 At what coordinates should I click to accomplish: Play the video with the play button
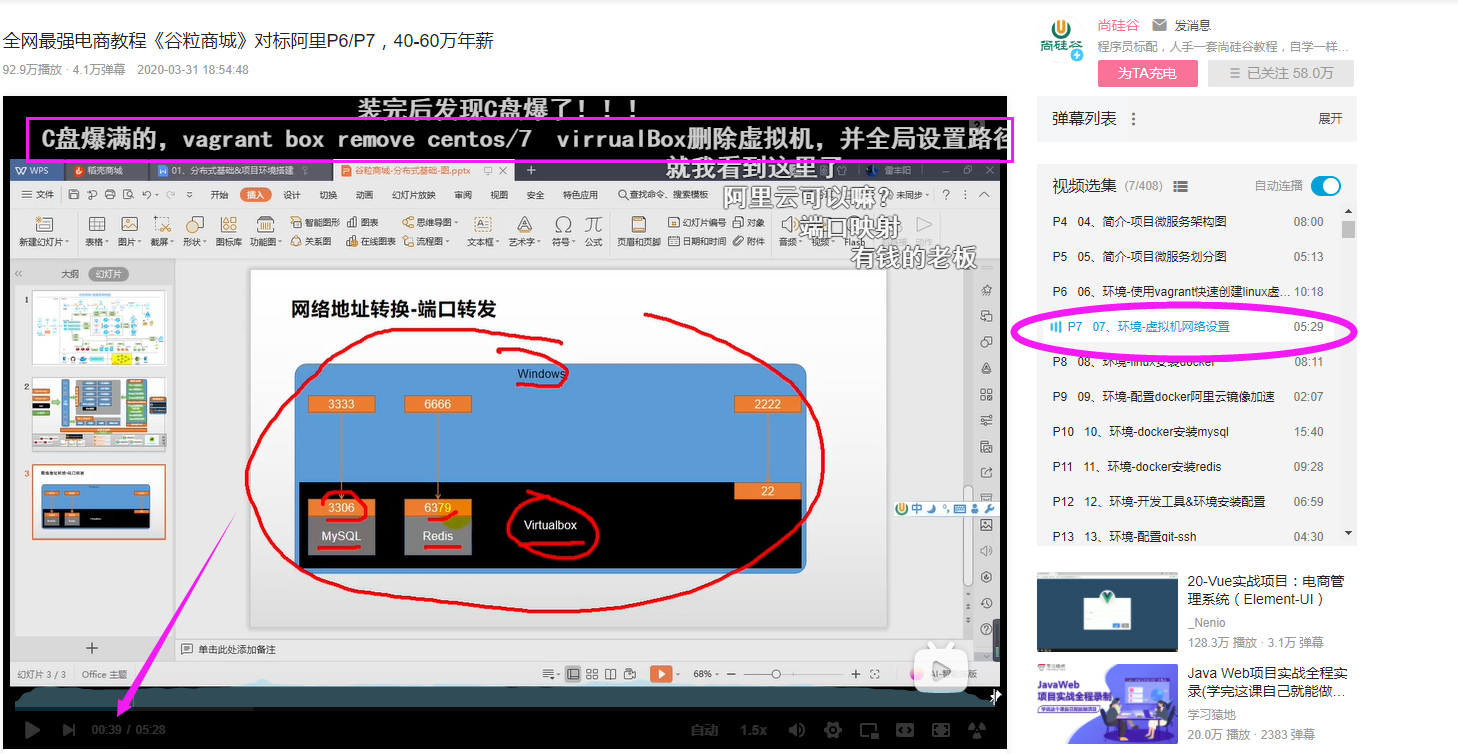32,730
